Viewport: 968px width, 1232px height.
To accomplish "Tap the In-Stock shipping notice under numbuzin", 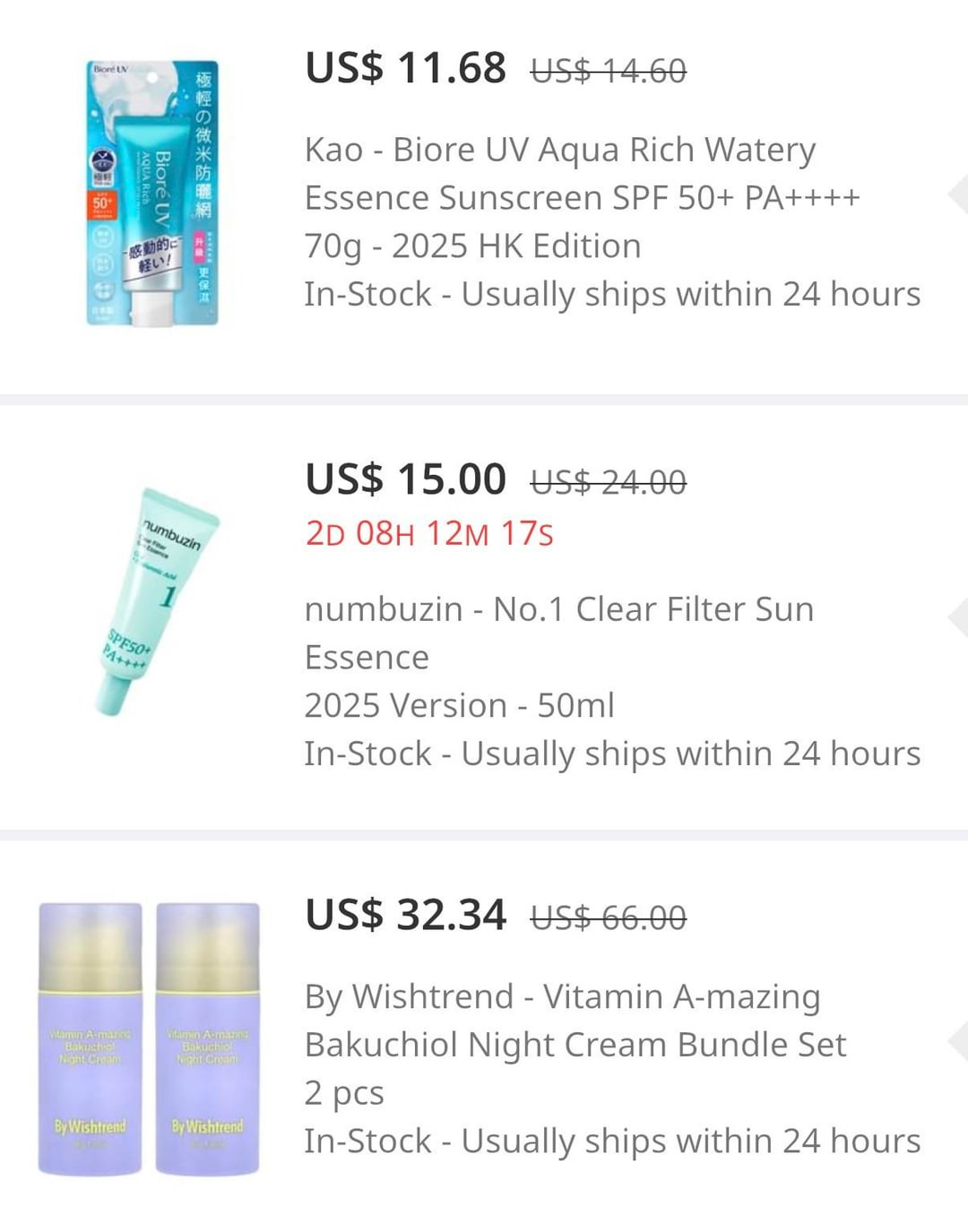I will tap(612, 754).
